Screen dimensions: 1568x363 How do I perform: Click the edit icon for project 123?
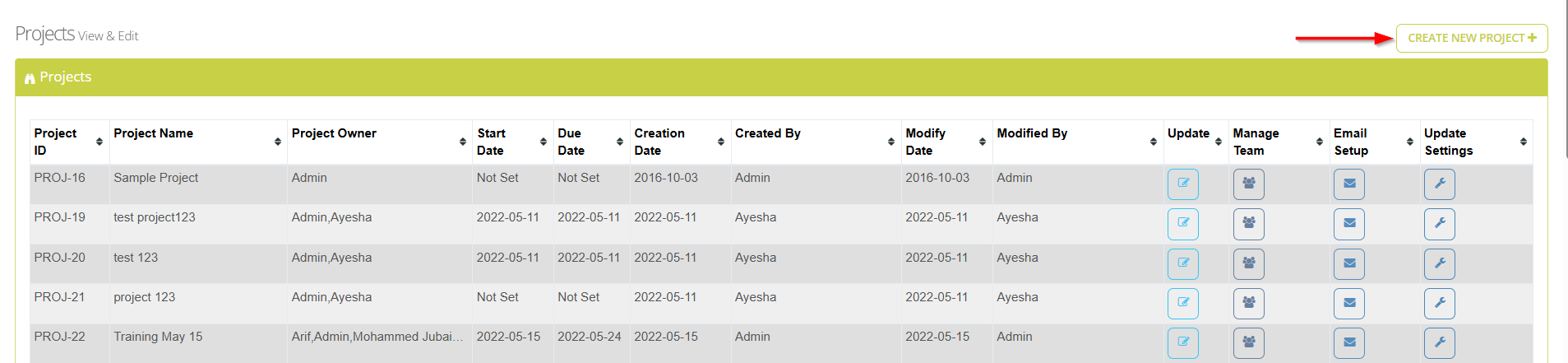(x=1182, y=303)
